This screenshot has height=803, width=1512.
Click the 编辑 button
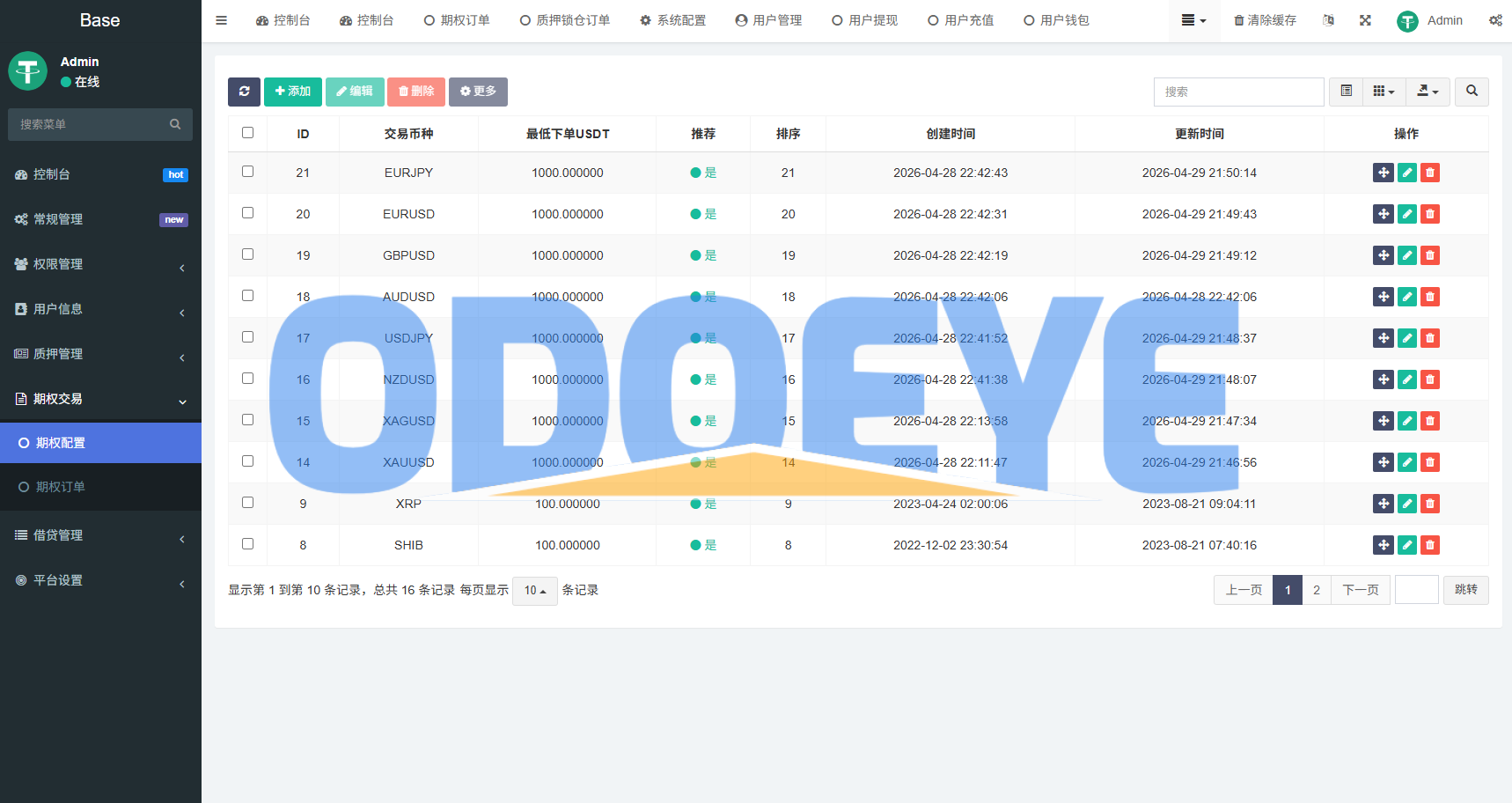pyautogui.click(x=355, y=92)
